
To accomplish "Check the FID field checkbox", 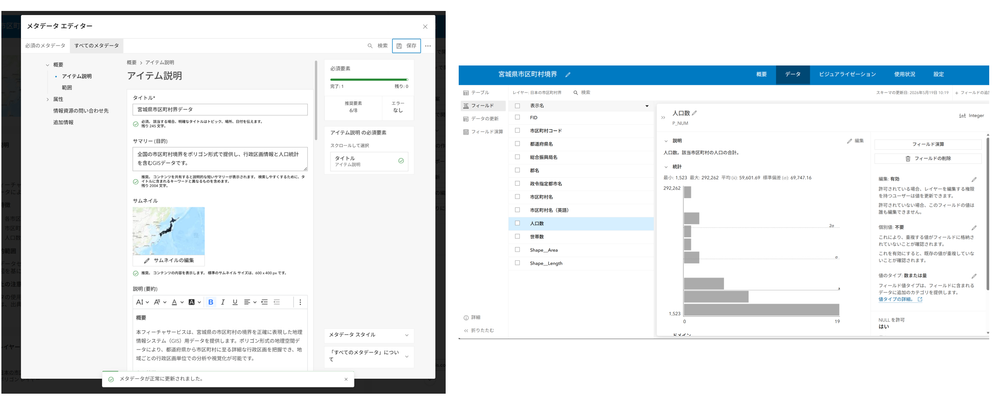I will pos(517,118).
